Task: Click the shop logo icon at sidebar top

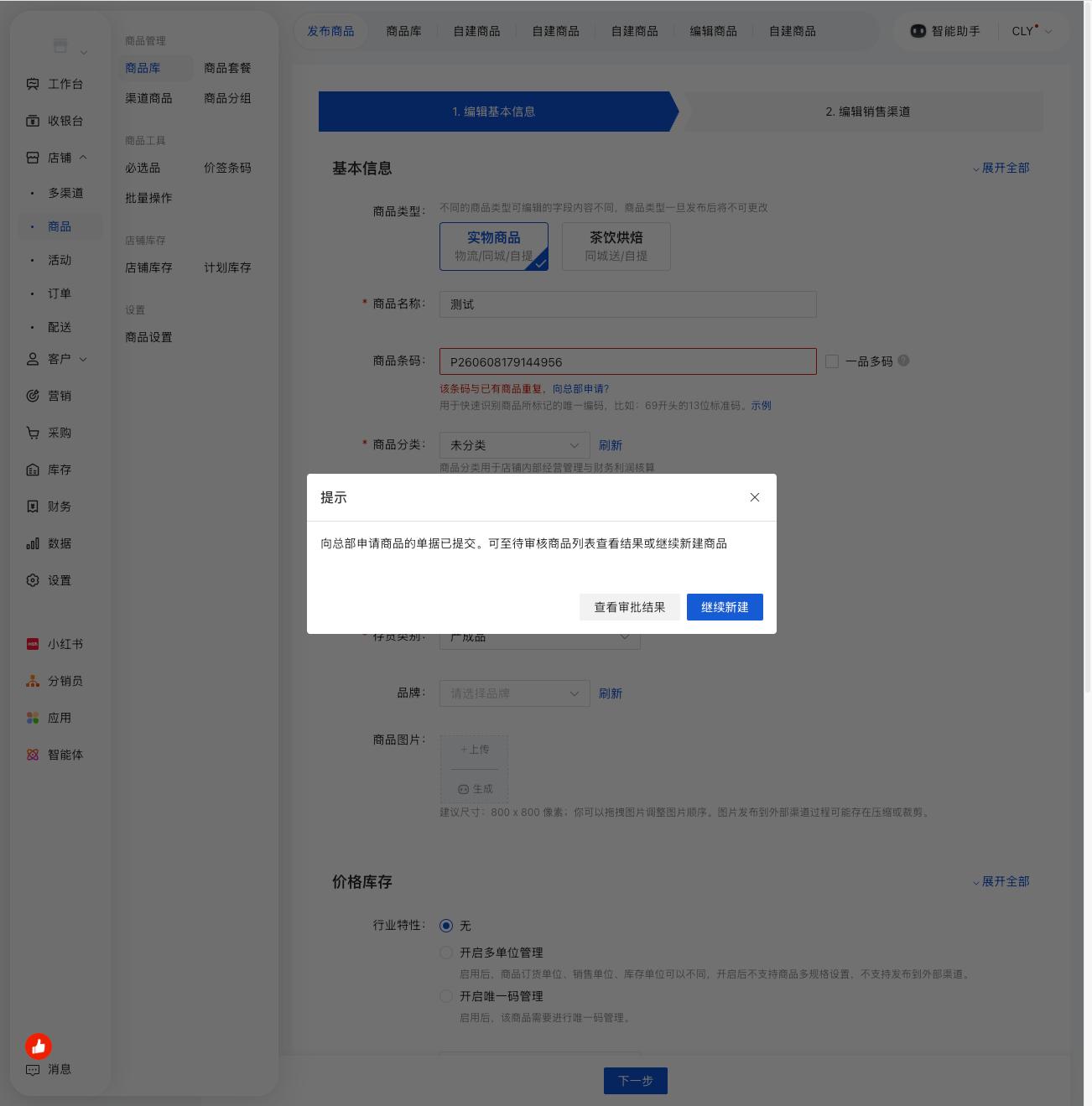Action: point(60,45)
